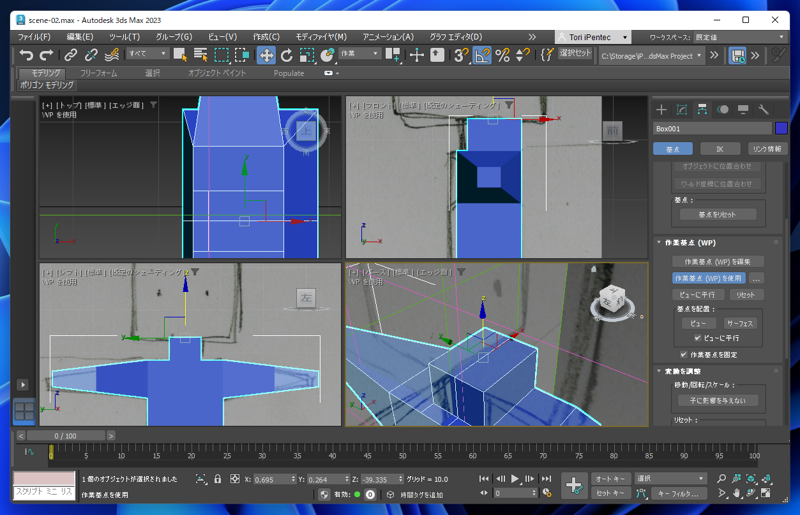Screen dimensions: 800x515
Task: Click the 基点をリセット button
Action: [717, 214]
